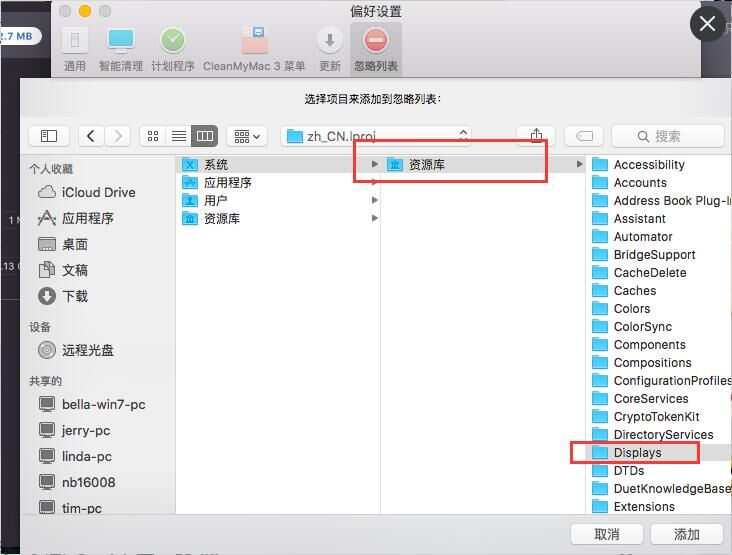The height and width of the screenshot is (555, 732).
Task: Switch to icon grid view
Action: pyautogui.click(x=153, y=136)
